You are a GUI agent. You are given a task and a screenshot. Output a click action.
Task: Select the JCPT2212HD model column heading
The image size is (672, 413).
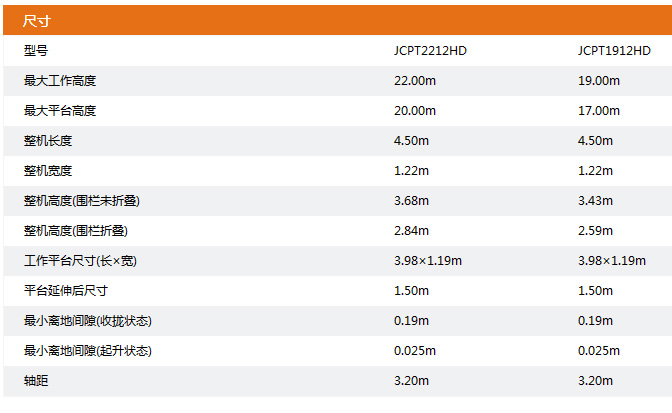[x=430, y=51]
